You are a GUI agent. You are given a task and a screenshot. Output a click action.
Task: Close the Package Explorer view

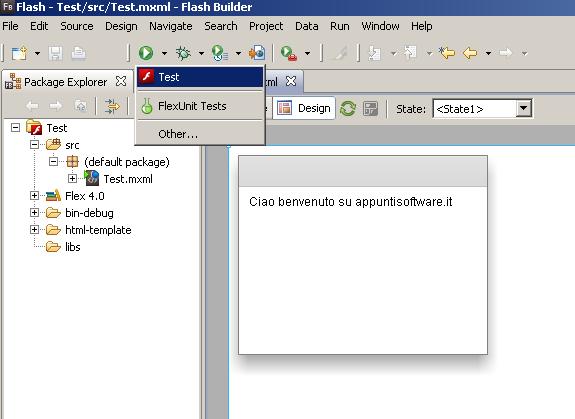[x=121, y=81]
